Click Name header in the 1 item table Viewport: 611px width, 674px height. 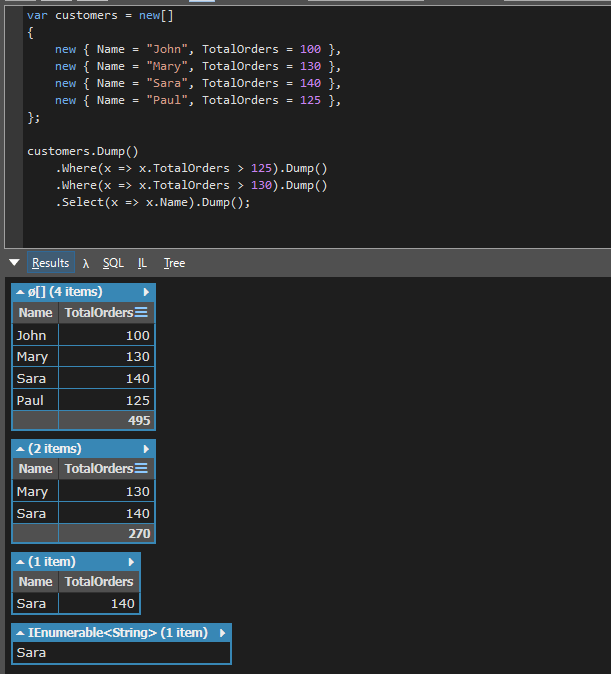coord(35,582)
